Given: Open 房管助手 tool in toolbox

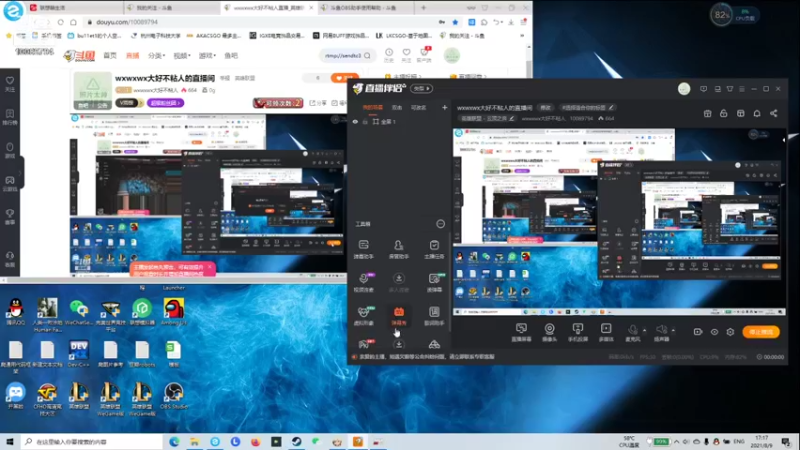Looking at the screenshot, I should coord(398,249).
